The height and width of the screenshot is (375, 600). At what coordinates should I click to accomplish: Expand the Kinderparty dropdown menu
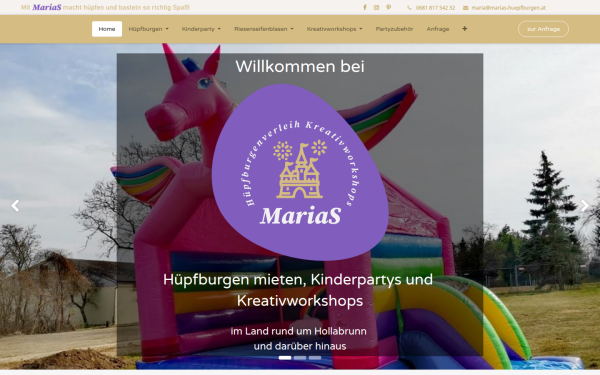click(201, 29)
